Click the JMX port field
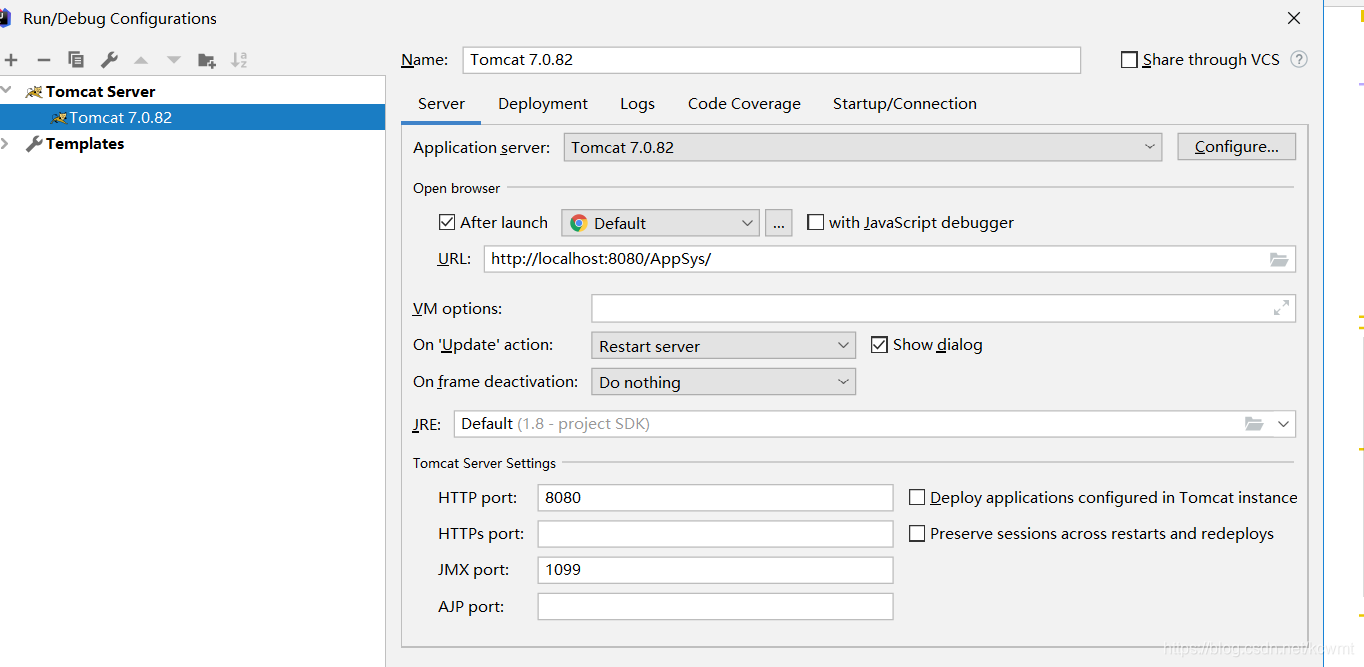Image resolution: width=1364 pixels, height=667 pixels. tap(715, 570)
